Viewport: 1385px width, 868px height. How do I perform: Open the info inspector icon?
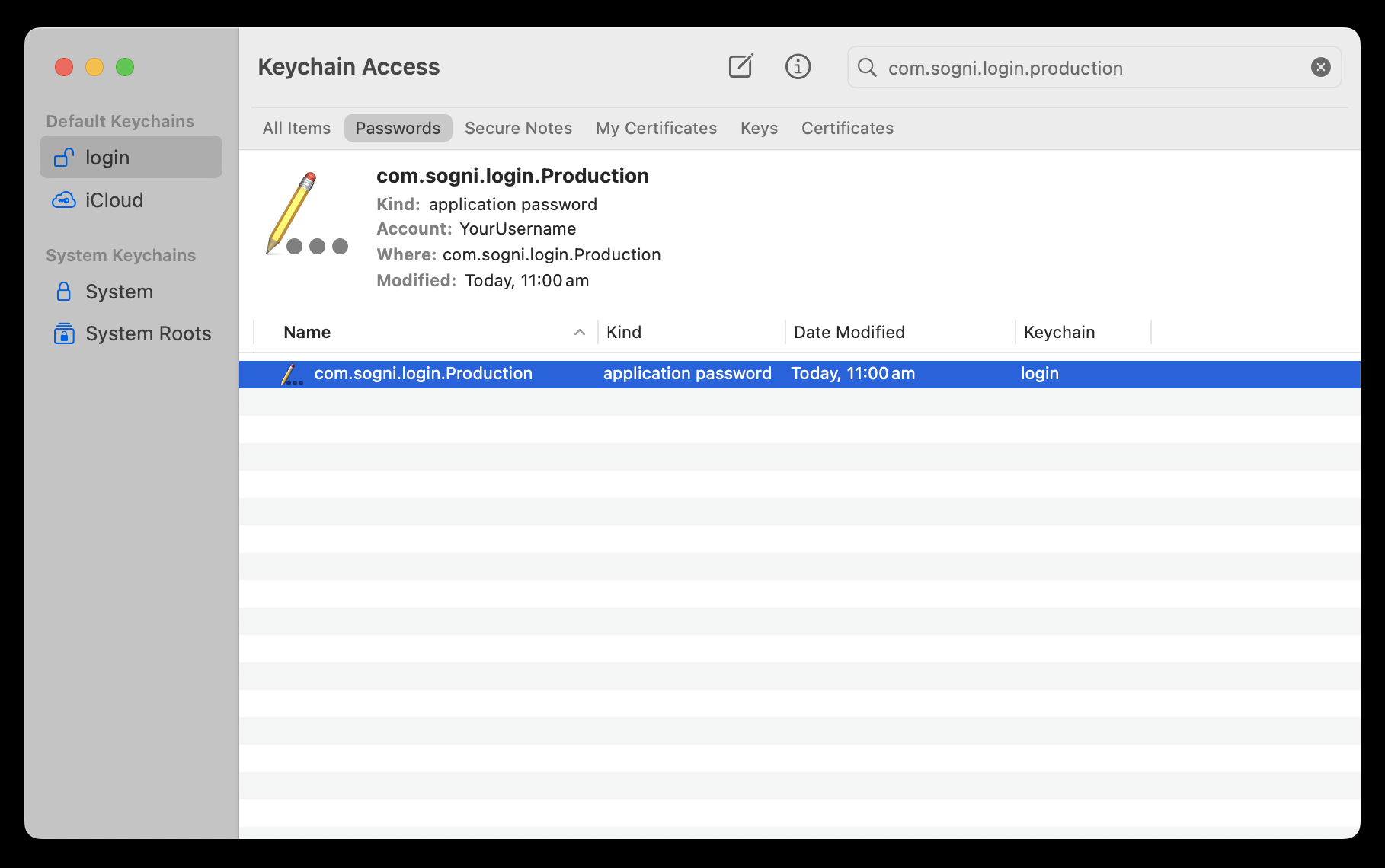pyautogui.click(x=798, y=67)
